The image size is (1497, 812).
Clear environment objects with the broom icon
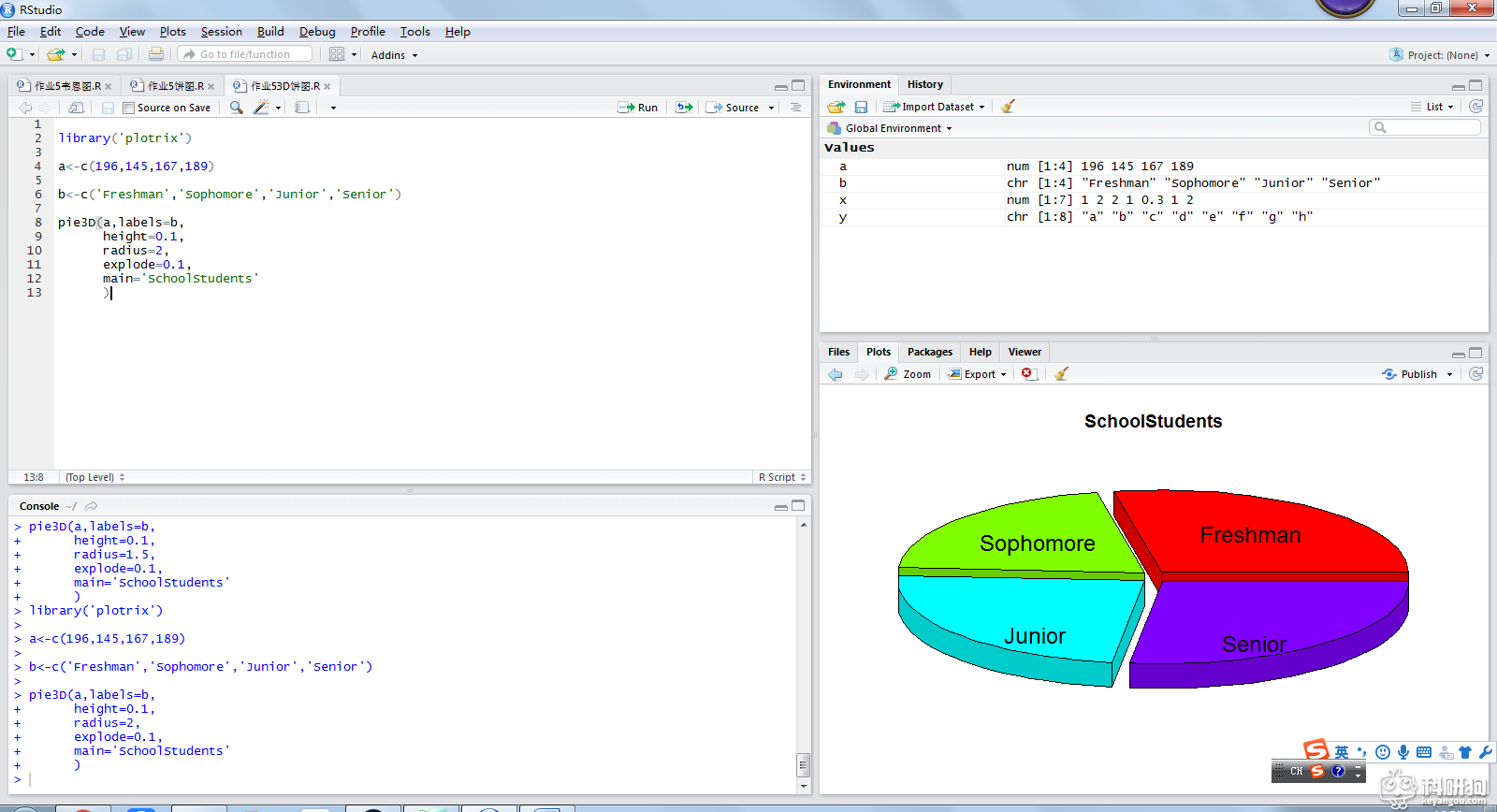click(1008, 107)
